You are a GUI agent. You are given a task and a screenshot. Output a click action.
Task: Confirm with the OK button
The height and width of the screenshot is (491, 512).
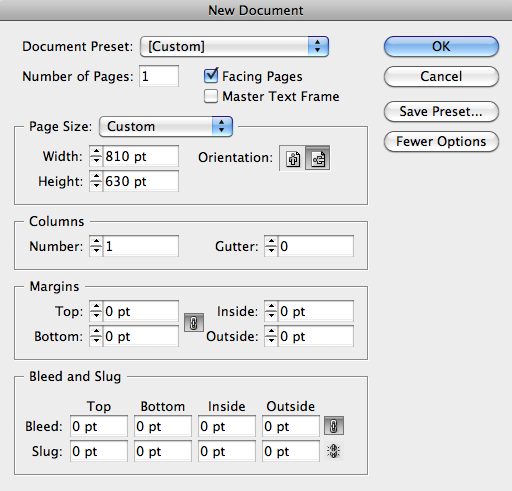pyautogui.click(x=441, y=46)
